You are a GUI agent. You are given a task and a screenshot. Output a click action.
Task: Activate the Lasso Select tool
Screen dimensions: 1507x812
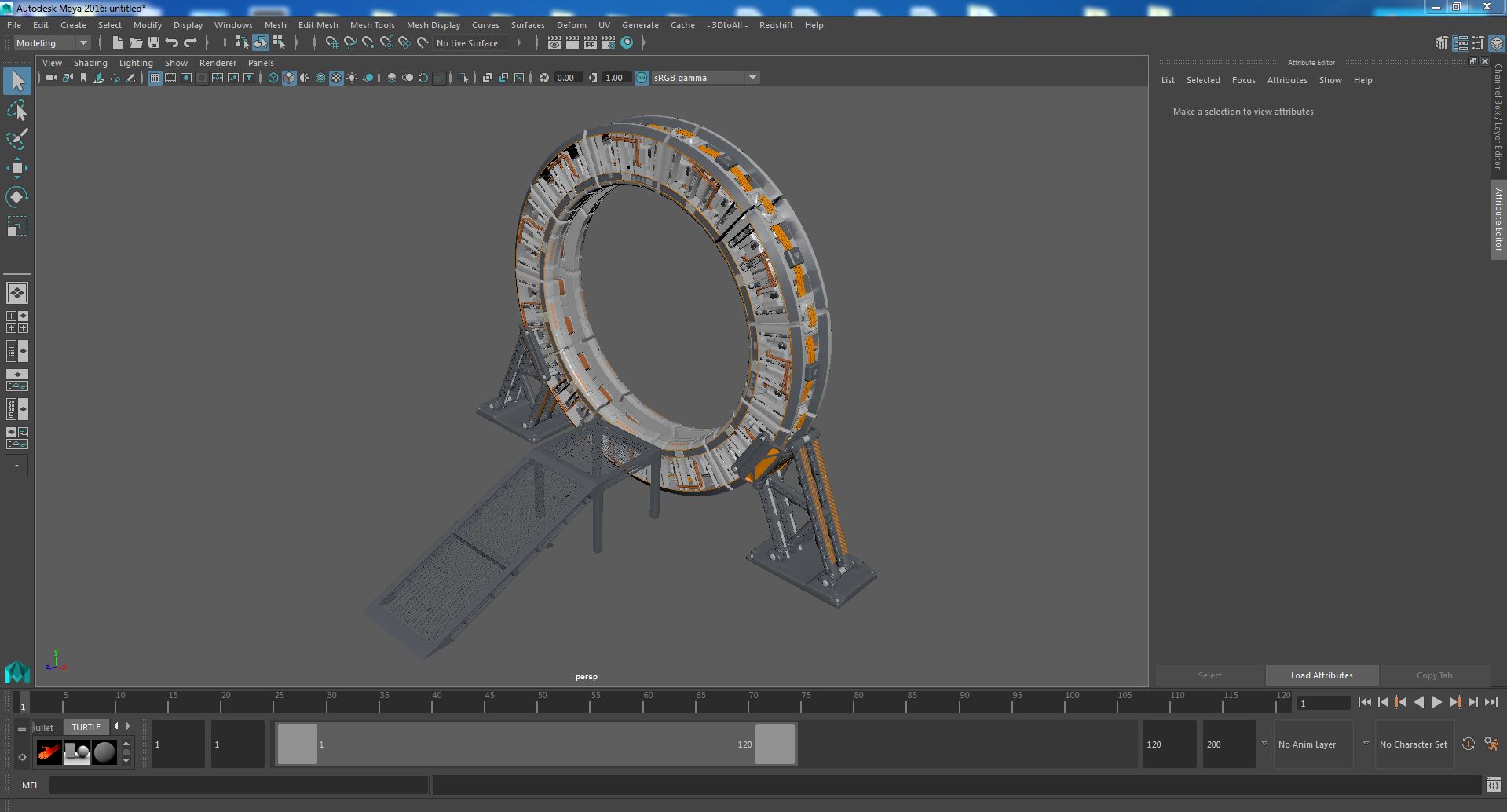17,111
